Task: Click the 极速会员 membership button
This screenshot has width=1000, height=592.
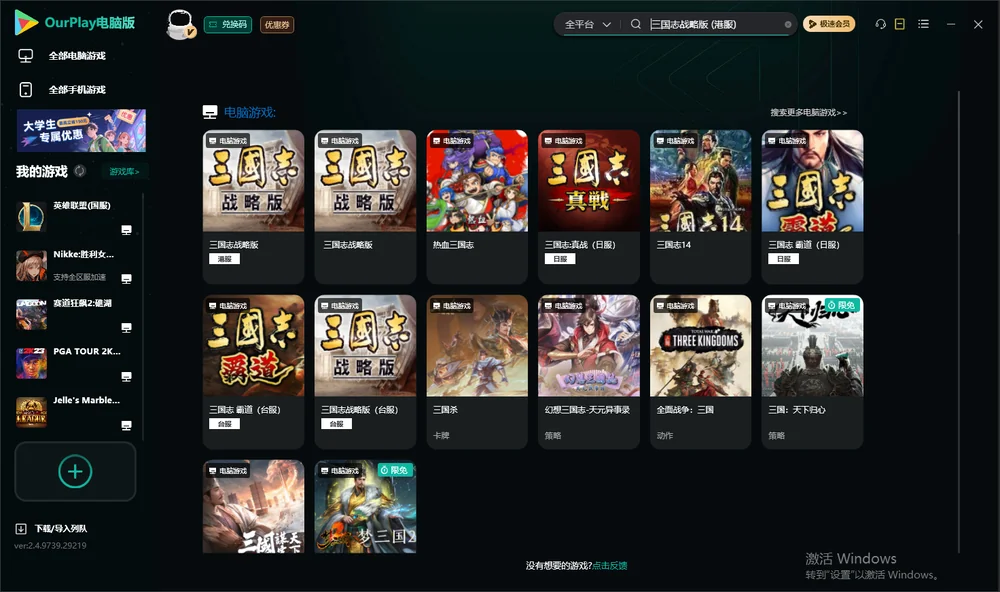Action: [829, 24]
